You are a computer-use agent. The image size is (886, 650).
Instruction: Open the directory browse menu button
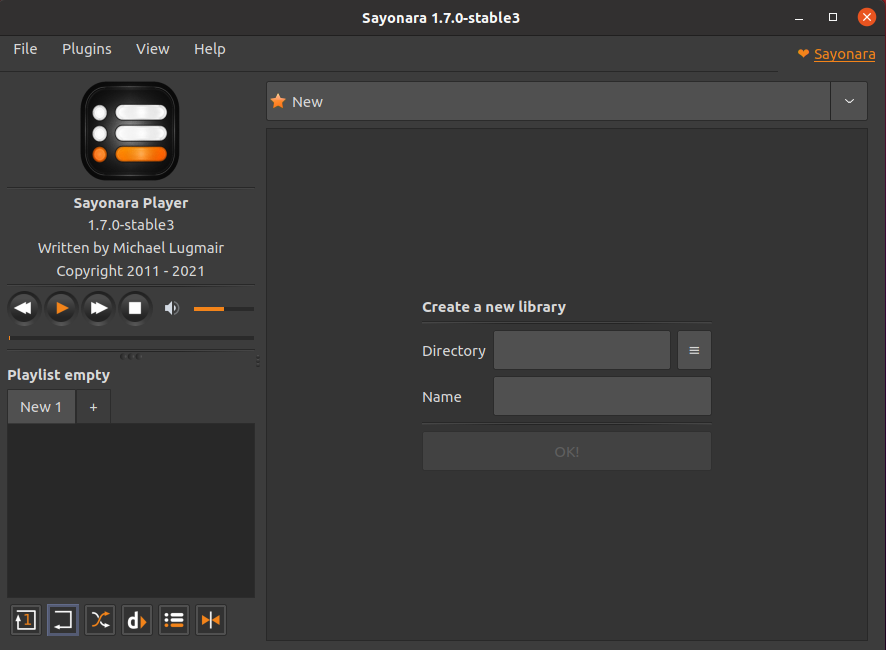(x=694, y=350)
